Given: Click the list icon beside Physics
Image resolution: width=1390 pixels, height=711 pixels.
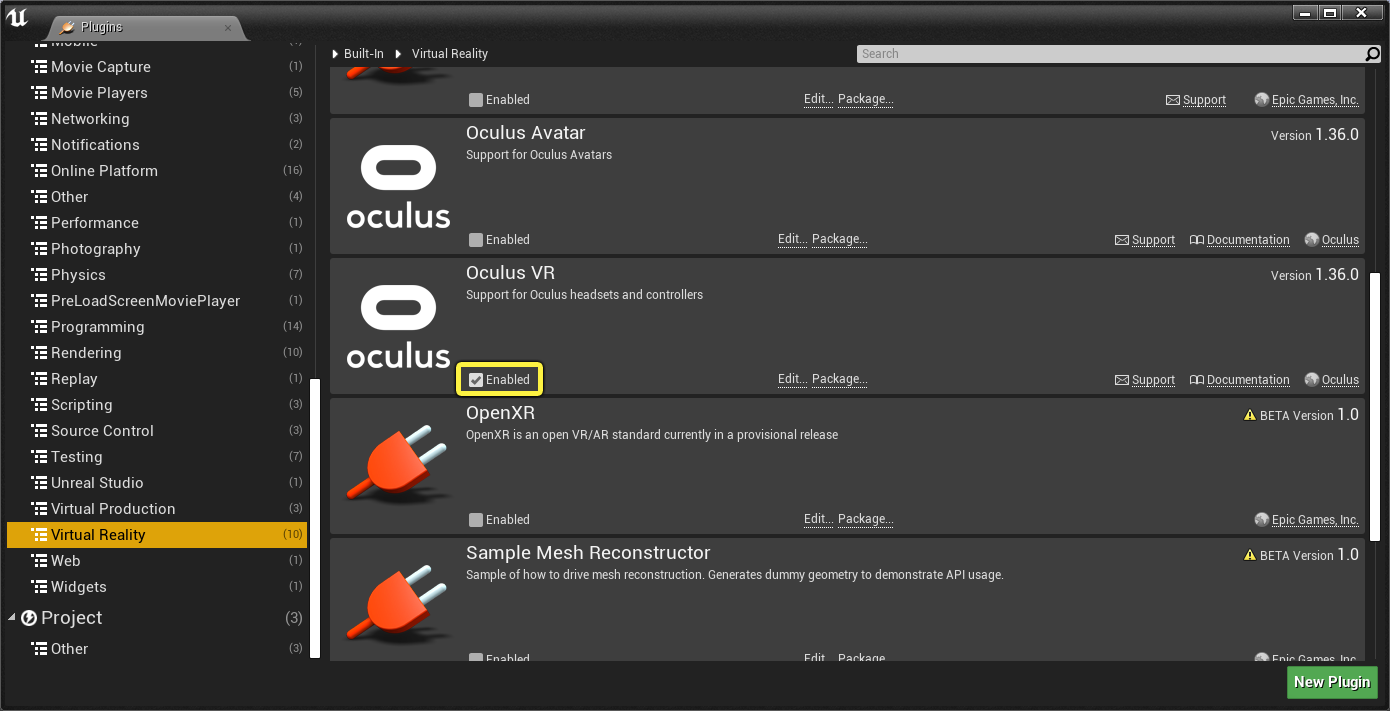Looking at the screenshot, I should (39, 275).
